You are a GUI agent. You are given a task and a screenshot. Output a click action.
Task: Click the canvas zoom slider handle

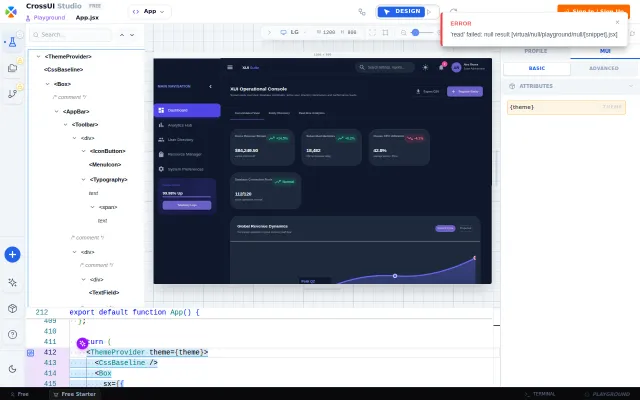pyautogui.click(x=415, y=32)
